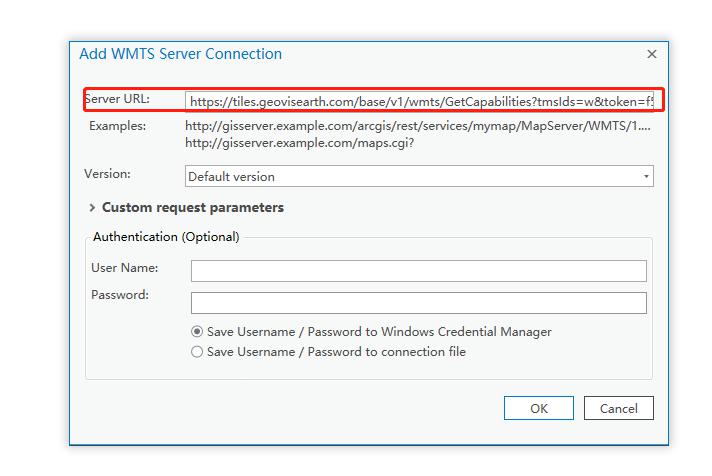Click the User Name label

124,268
